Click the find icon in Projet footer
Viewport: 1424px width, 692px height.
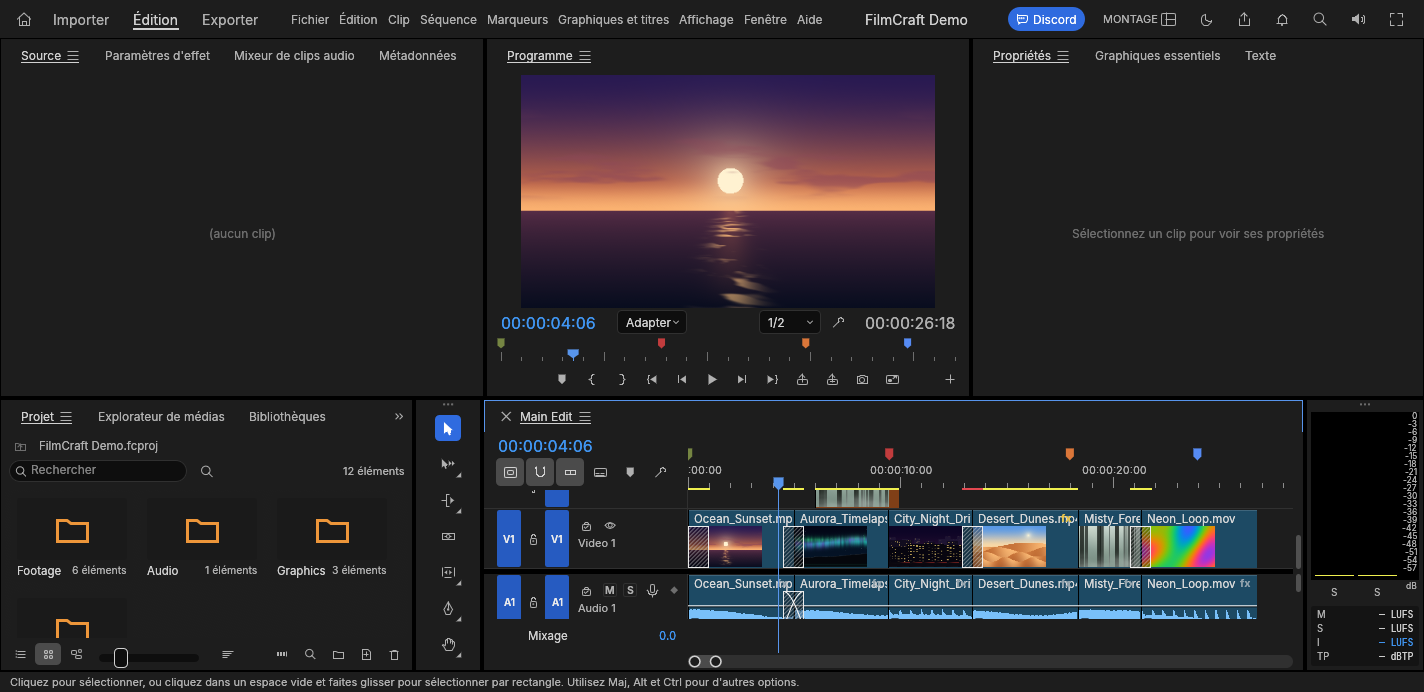(310, 655)
